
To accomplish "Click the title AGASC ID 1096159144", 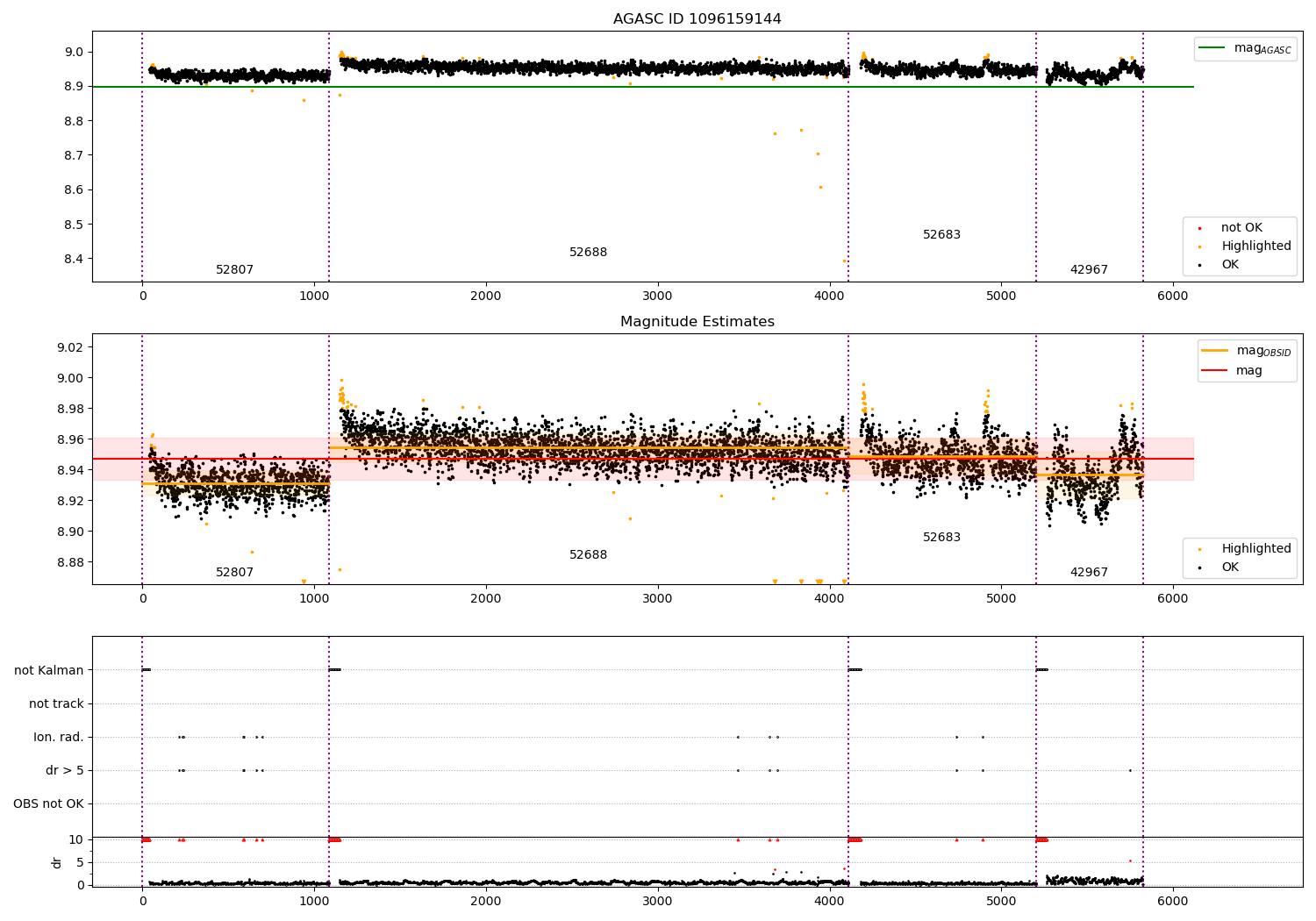I will pyautogui.click(x=697, y=18).
